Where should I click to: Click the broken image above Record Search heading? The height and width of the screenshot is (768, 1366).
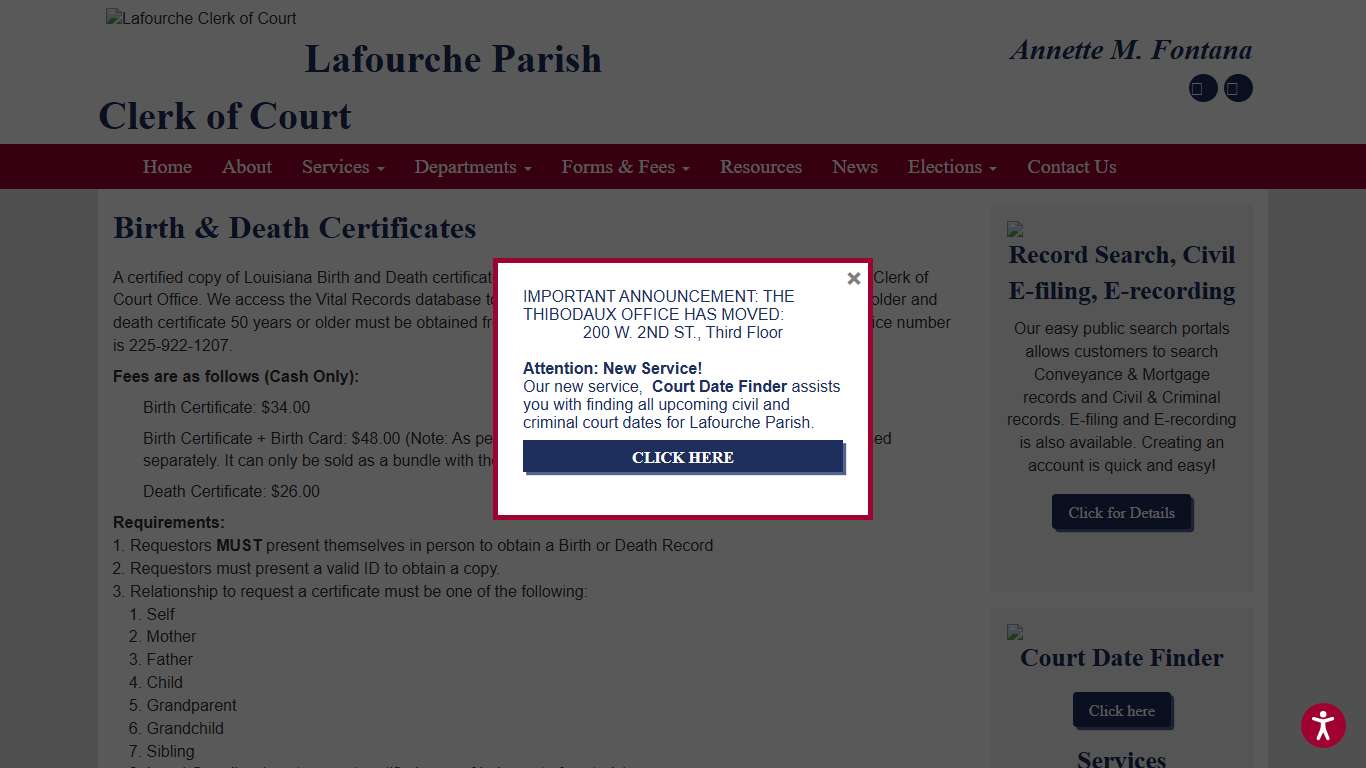coord(1015,230)
